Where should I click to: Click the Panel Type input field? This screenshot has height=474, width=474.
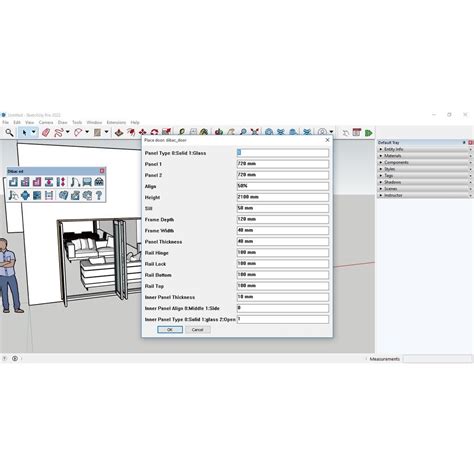[x=283, y=153]
